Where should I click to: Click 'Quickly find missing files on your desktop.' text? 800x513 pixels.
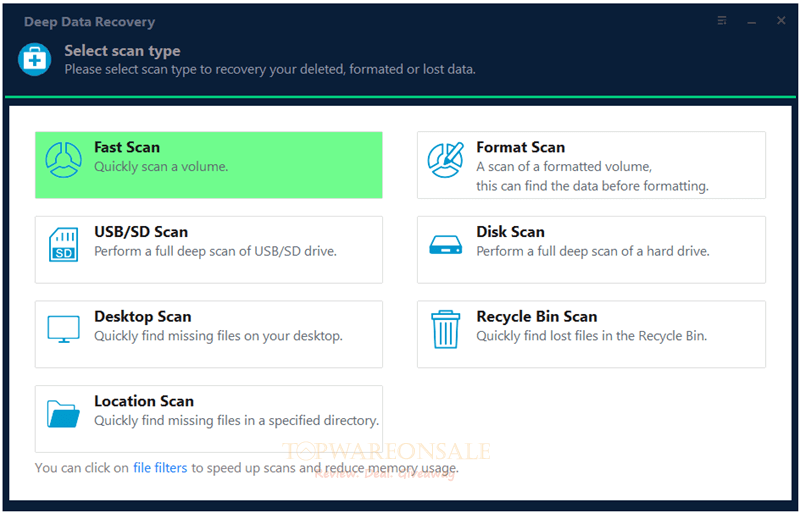tap(218, 336)
